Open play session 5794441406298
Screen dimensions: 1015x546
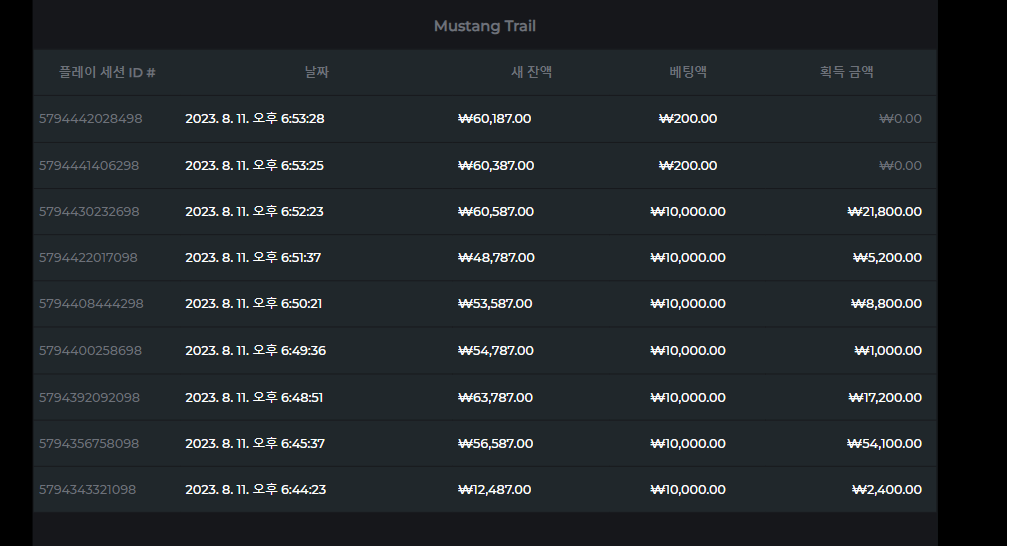click(89, 165)
